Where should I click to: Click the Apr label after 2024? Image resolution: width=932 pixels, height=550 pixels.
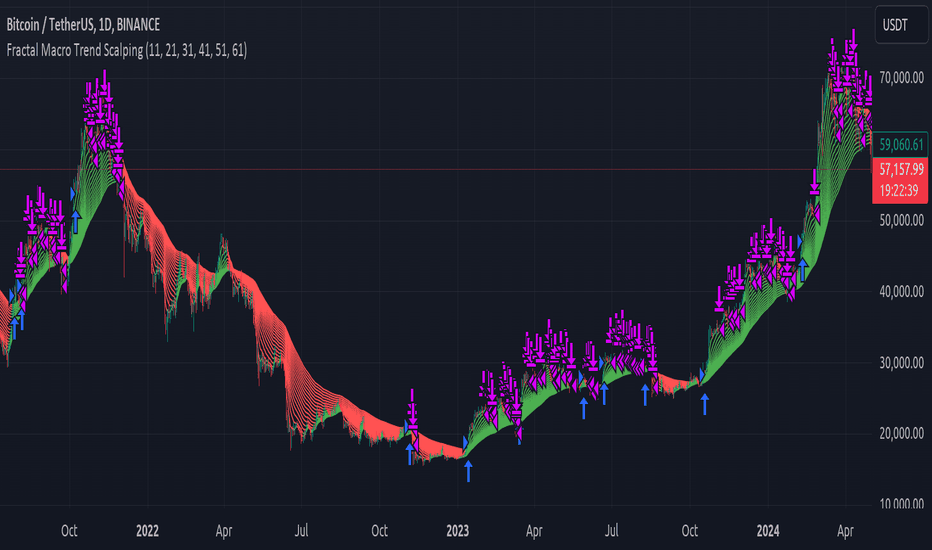click(845, 530)
